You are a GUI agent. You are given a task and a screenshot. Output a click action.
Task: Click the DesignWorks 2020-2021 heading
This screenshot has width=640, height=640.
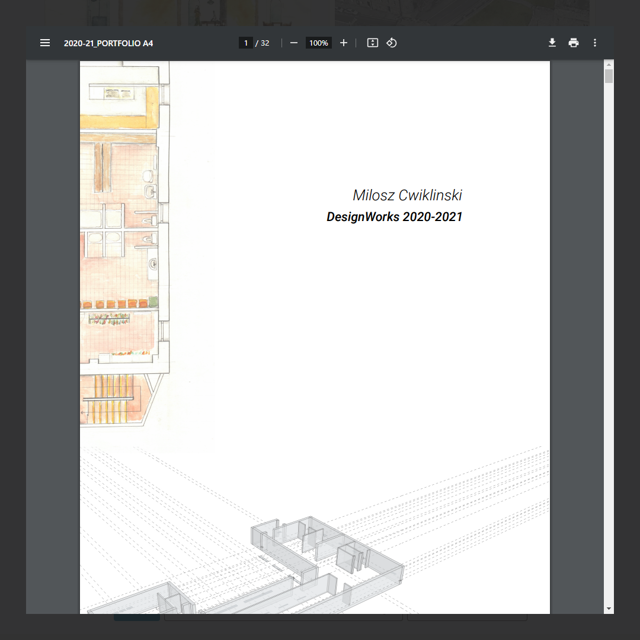pyautogui.click(x=394, y=217)
